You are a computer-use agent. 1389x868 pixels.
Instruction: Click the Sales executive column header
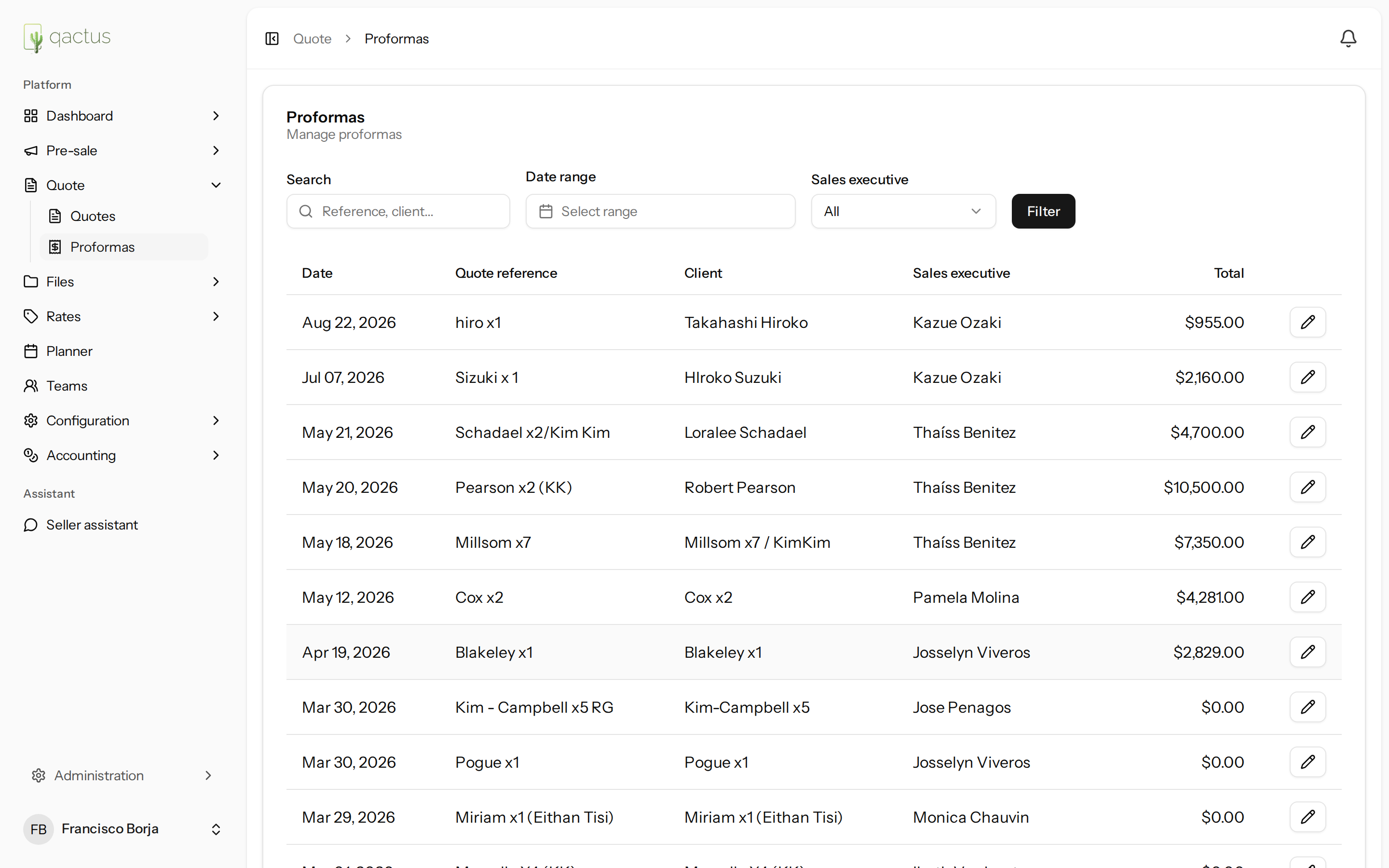click(961, 273)
